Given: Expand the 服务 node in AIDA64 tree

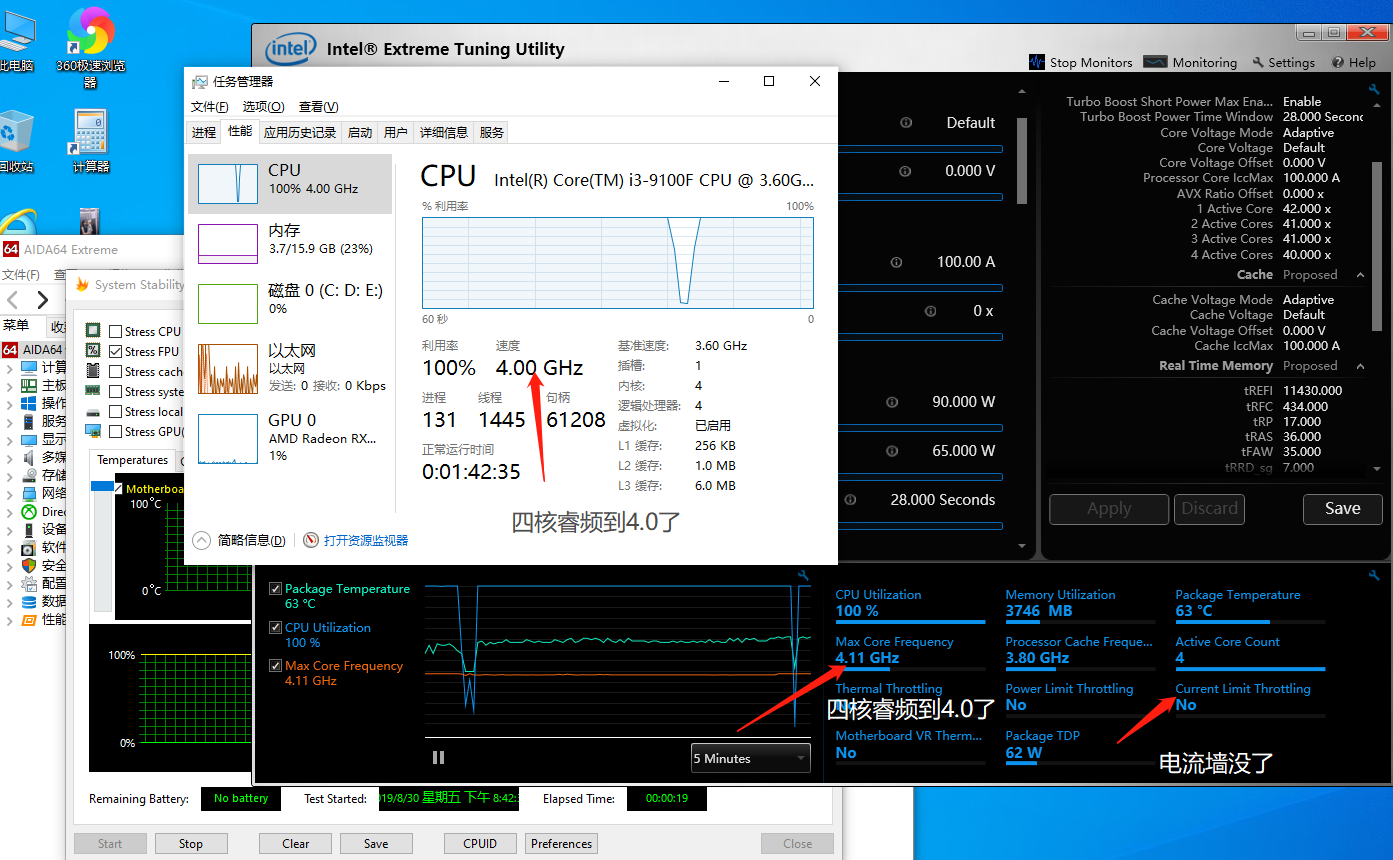Looking at the screenshot, I should (10, 422).
